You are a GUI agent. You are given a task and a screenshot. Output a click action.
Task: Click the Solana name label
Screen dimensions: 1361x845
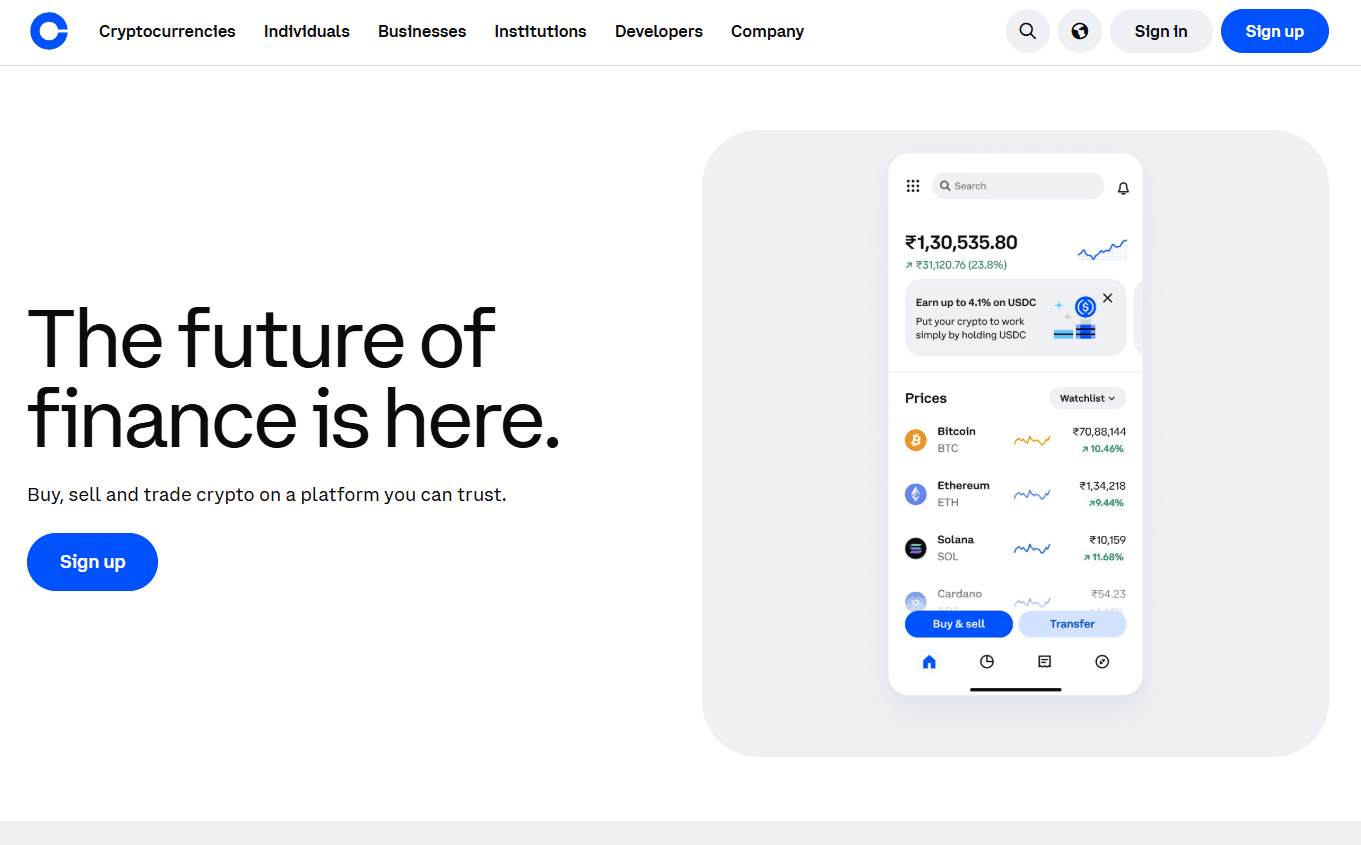[x=955, y=539]
